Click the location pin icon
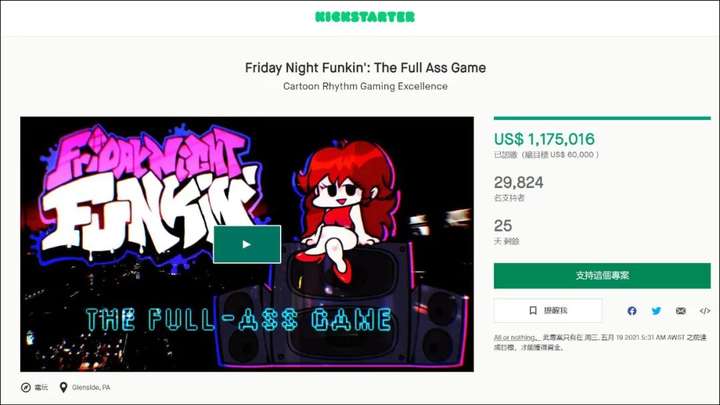The image size is (720, 405). pos(63,388)
